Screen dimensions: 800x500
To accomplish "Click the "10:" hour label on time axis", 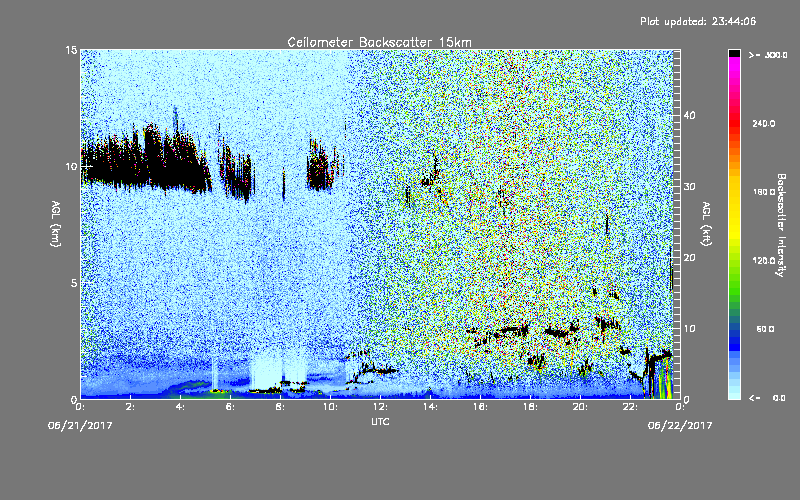I will [x=331, y=407].
